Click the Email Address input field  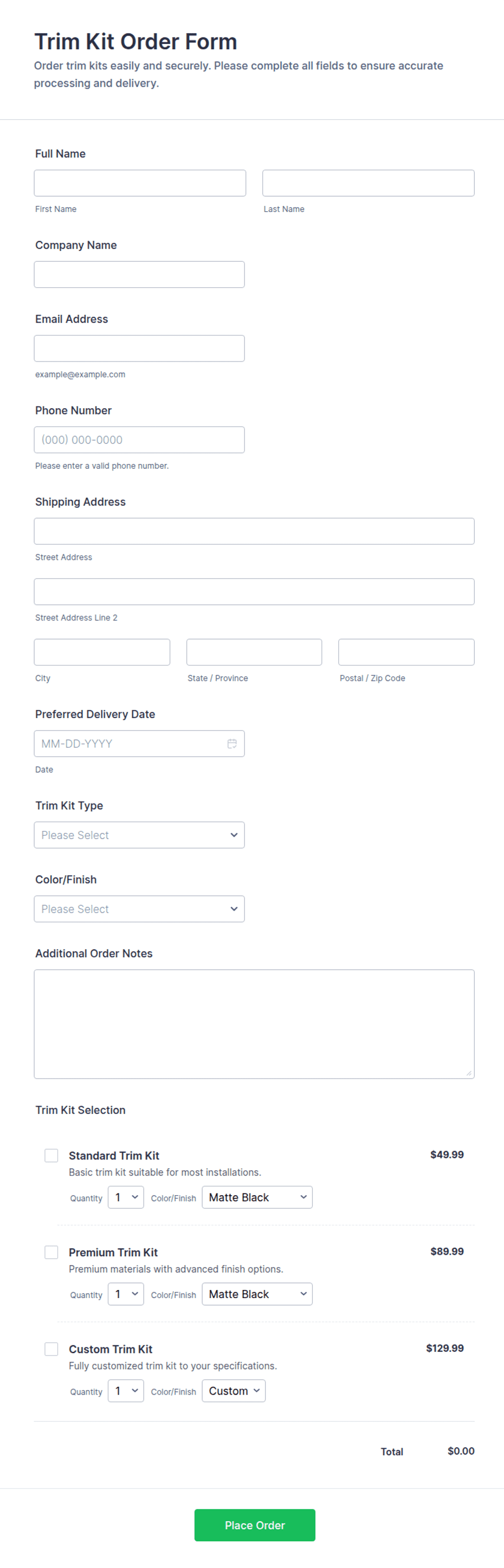(139, 348)
